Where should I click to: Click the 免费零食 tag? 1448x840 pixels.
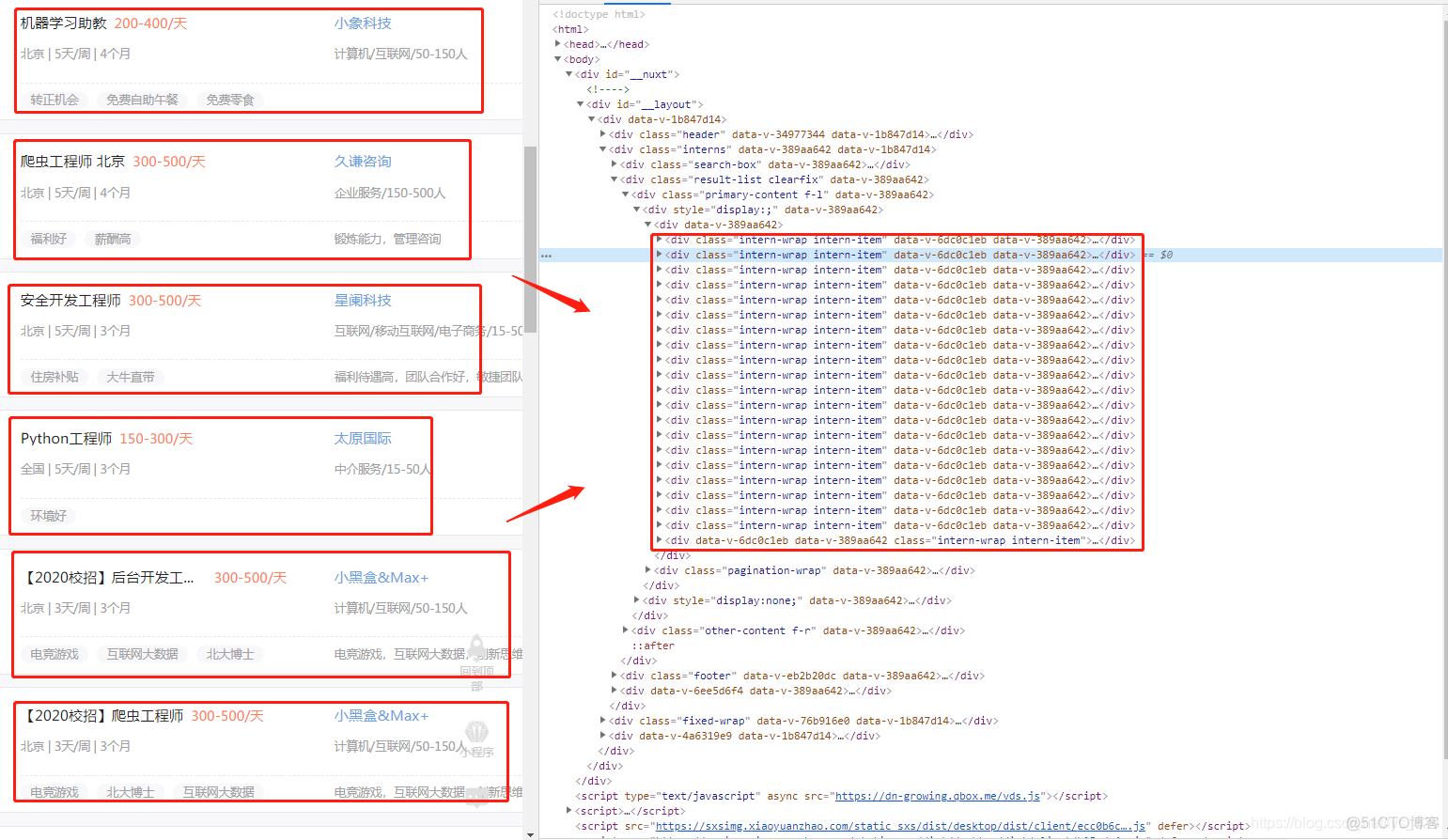[230, 100]
